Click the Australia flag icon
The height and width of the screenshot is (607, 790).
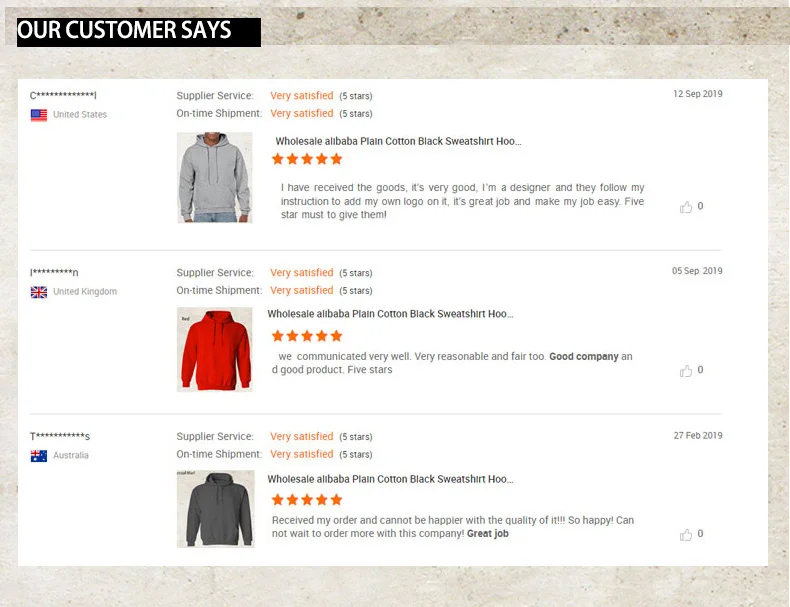point(39,456)
